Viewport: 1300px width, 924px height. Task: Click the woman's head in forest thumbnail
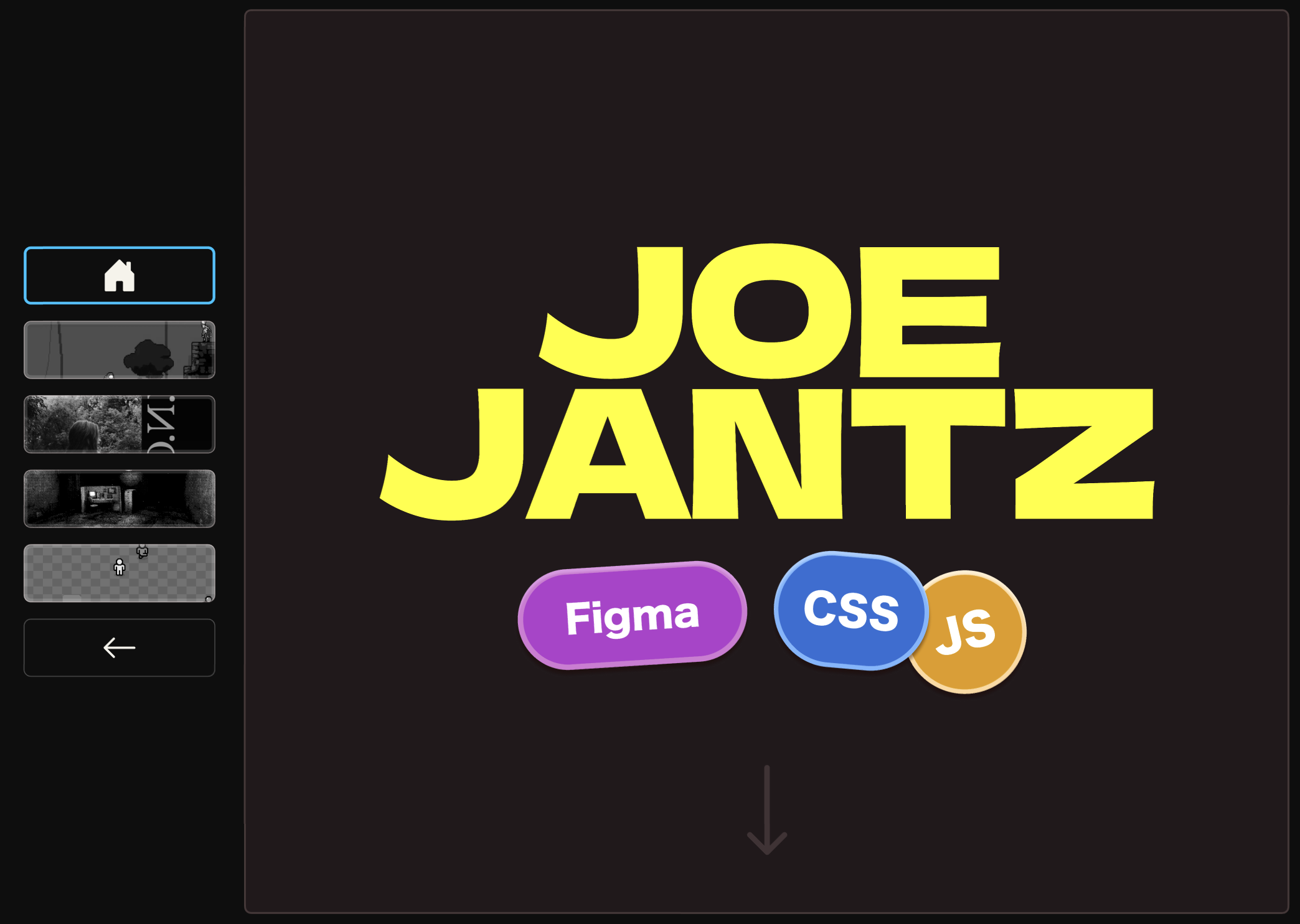tap(83, 435)
